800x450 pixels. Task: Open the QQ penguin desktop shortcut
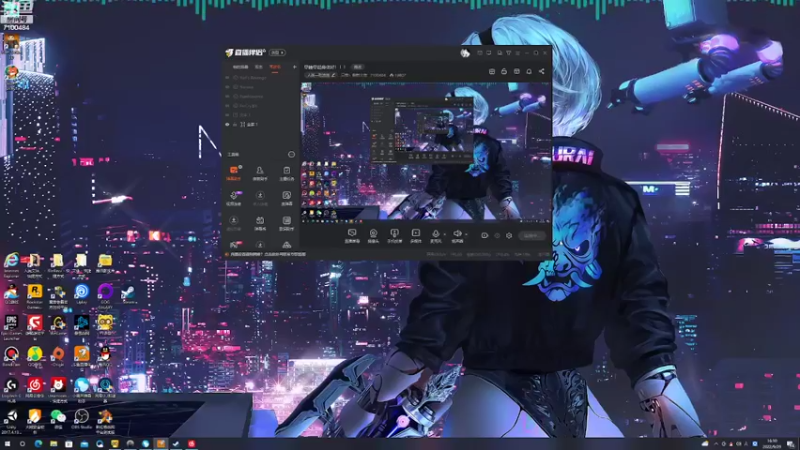(x=105, y=356)
